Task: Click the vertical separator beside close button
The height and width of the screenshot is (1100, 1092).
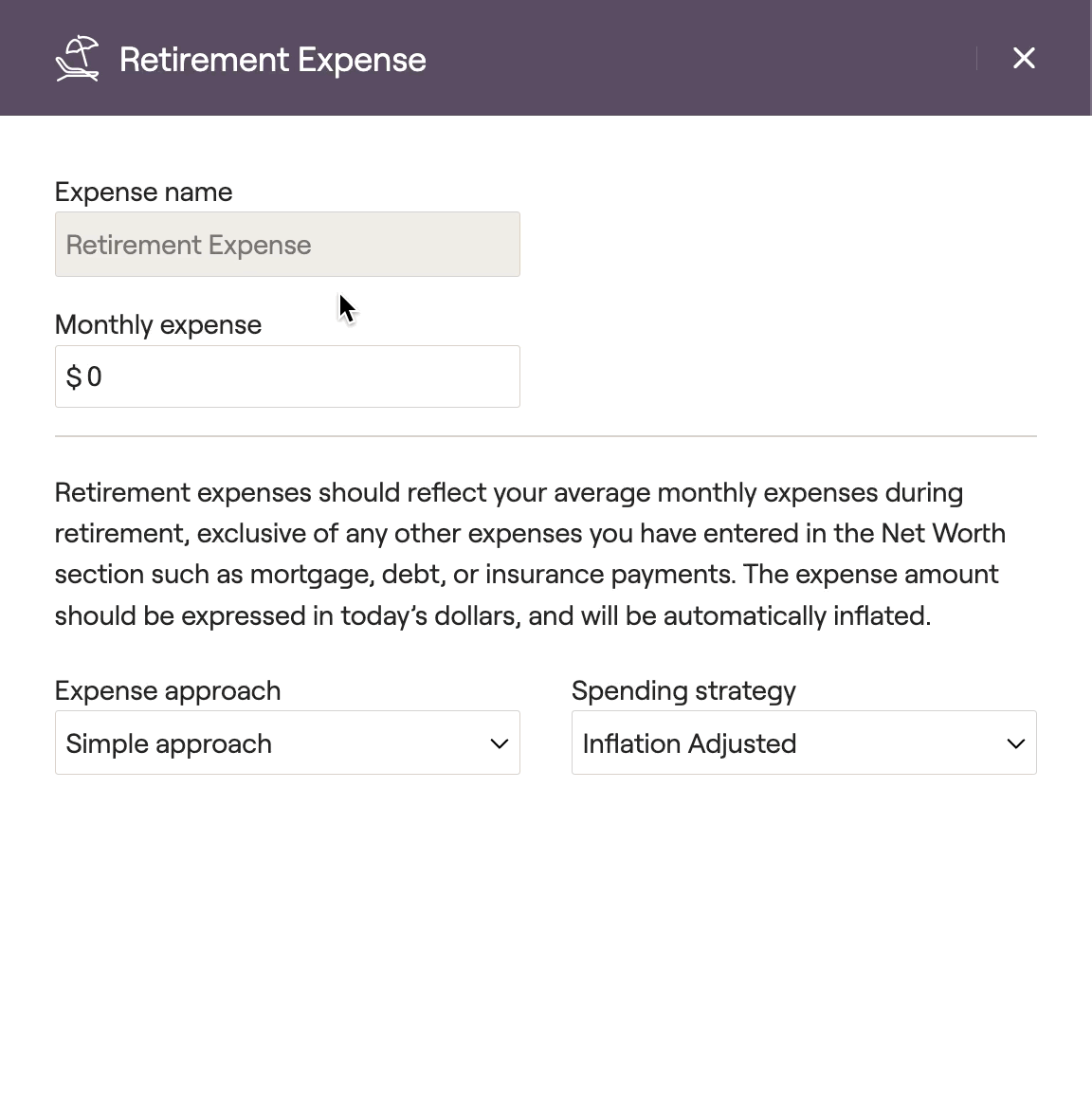Action: (x=976, y=58)
